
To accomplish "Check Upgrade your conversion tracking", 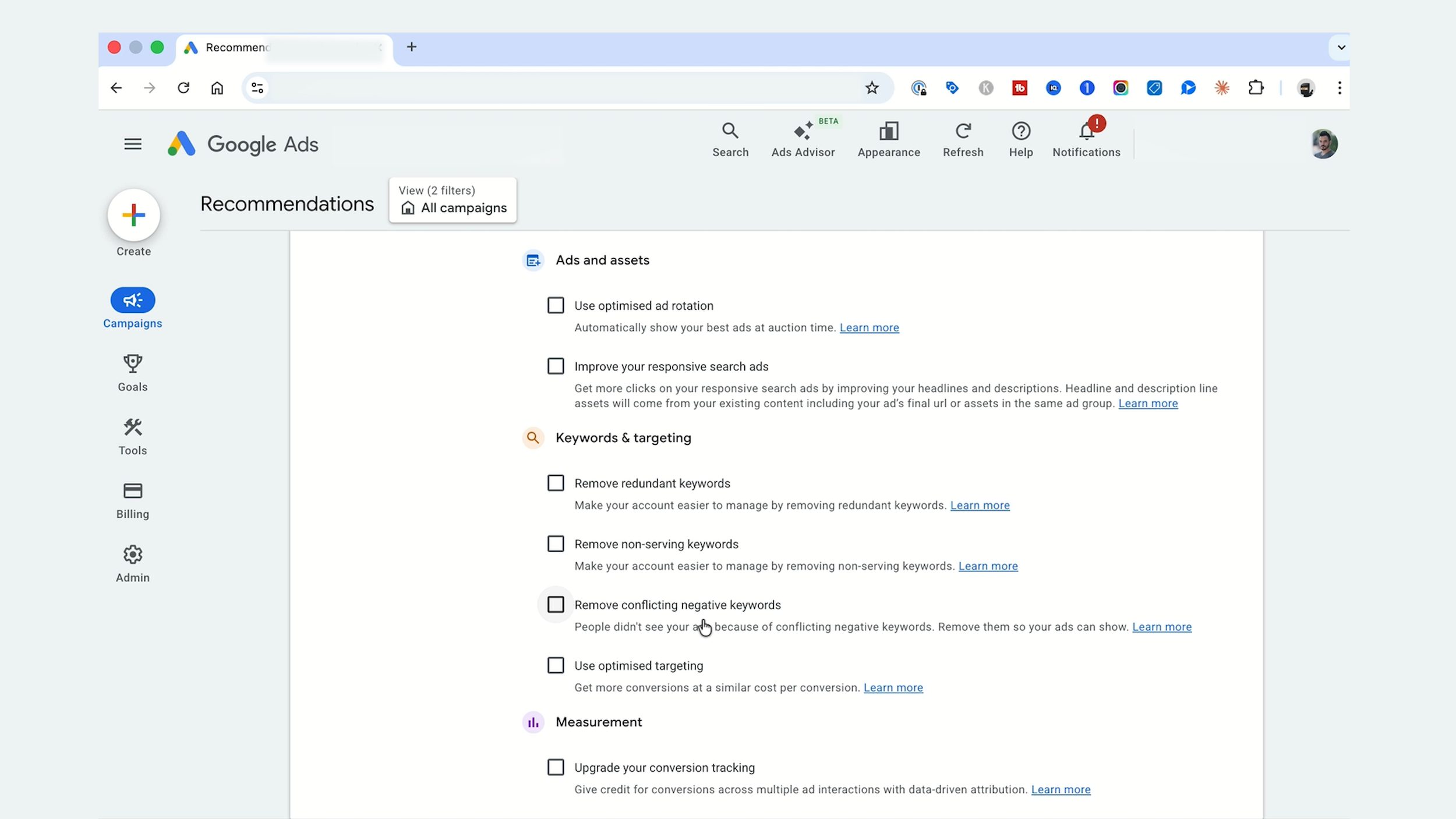I will (556, 767).
